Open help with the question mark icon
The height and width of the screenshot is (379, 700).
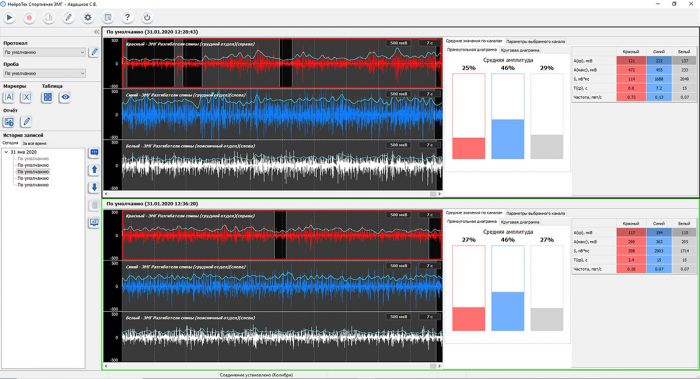tap(127, 17)
